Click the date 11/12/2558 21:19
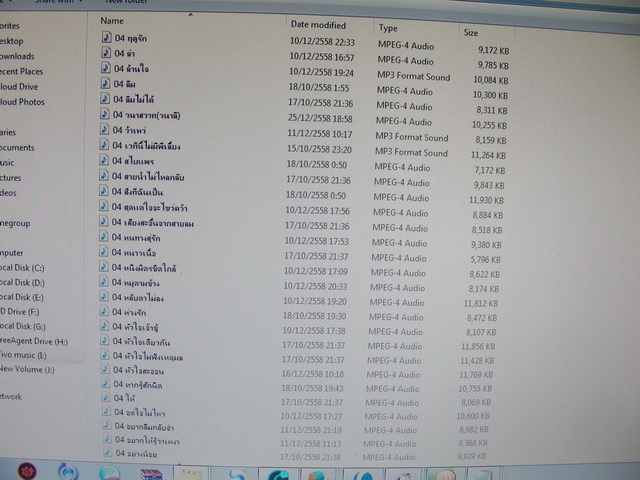This screenshot has height=480, width=640. [x=311, y=430]
